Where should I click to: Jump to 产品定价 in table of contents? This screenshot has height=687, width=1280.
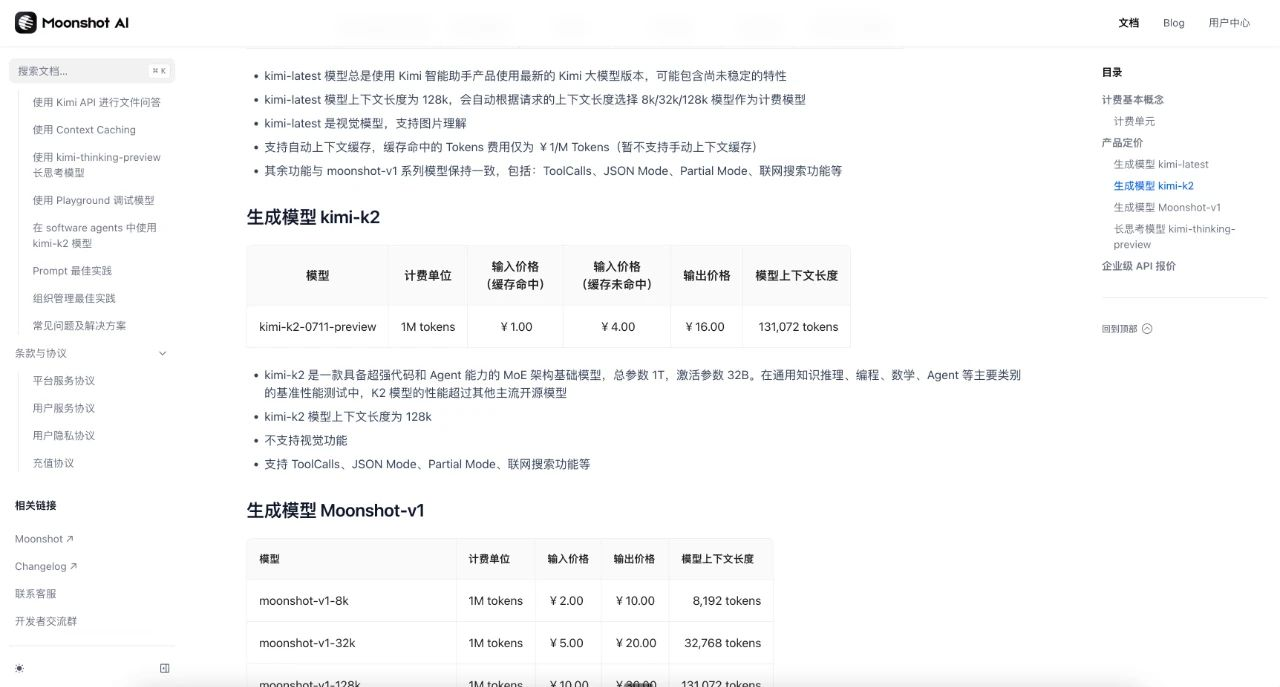tap(1122, 143)
